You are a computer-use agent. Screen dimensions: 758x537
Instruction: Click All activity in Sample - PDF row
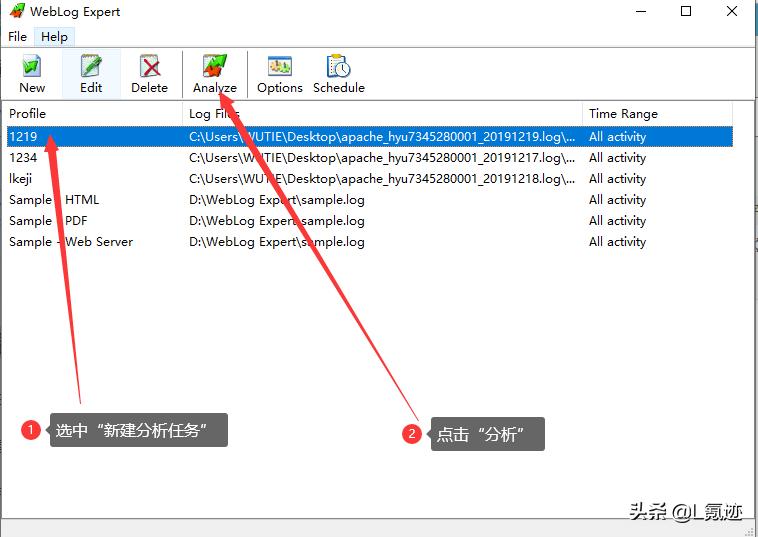[x=617, y=221]
